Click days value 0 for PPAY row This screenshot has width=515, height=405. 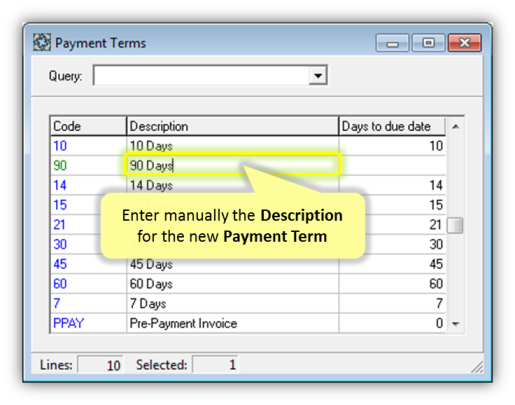point(392,323)
